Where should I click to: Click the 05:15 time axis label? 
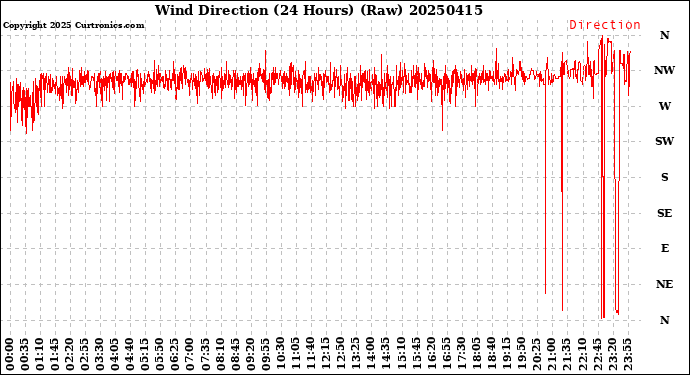tap(144, 355)
